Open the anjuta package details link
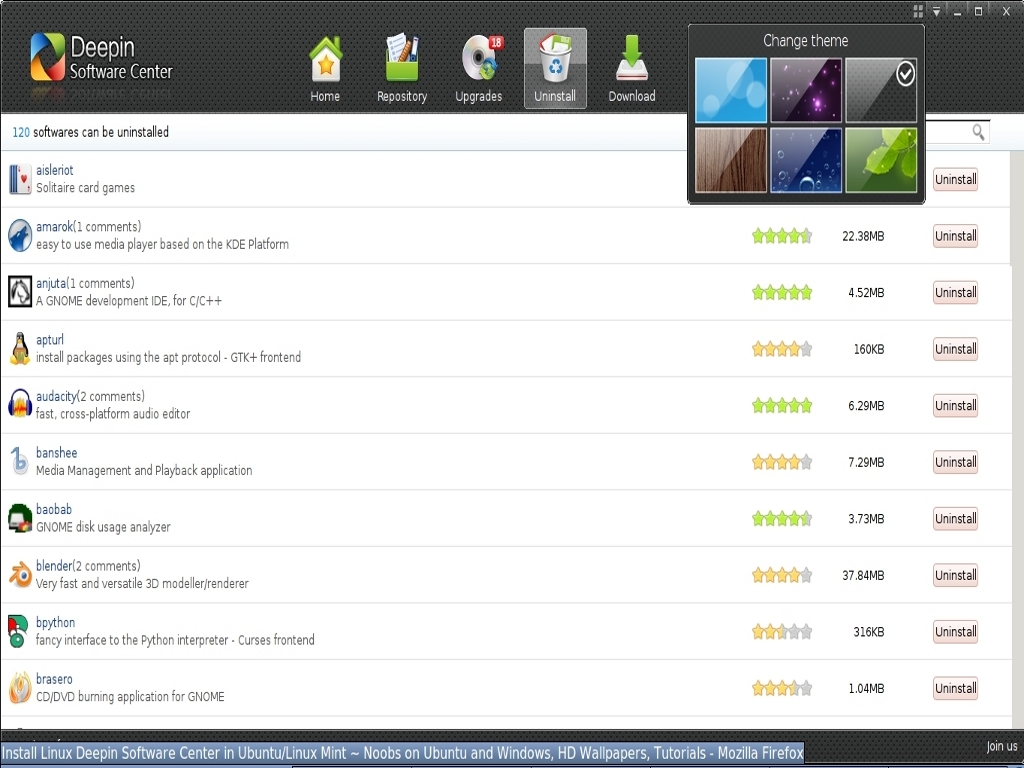1024x768 pixels. coord(51,283)
